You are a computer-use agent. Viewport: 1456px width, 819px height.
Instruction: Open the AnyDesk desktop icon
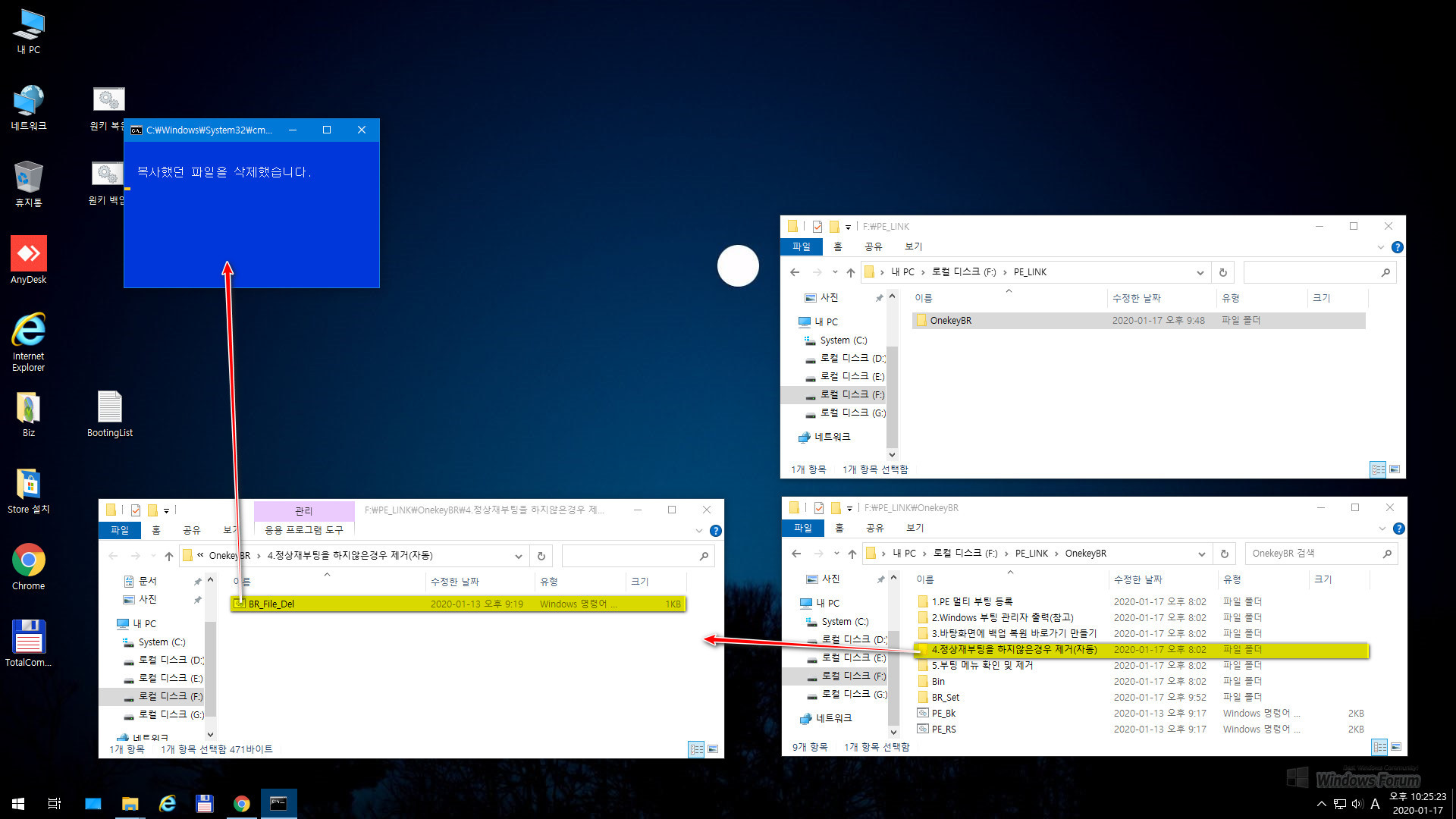pyautogui.click(x=29, y=260)
